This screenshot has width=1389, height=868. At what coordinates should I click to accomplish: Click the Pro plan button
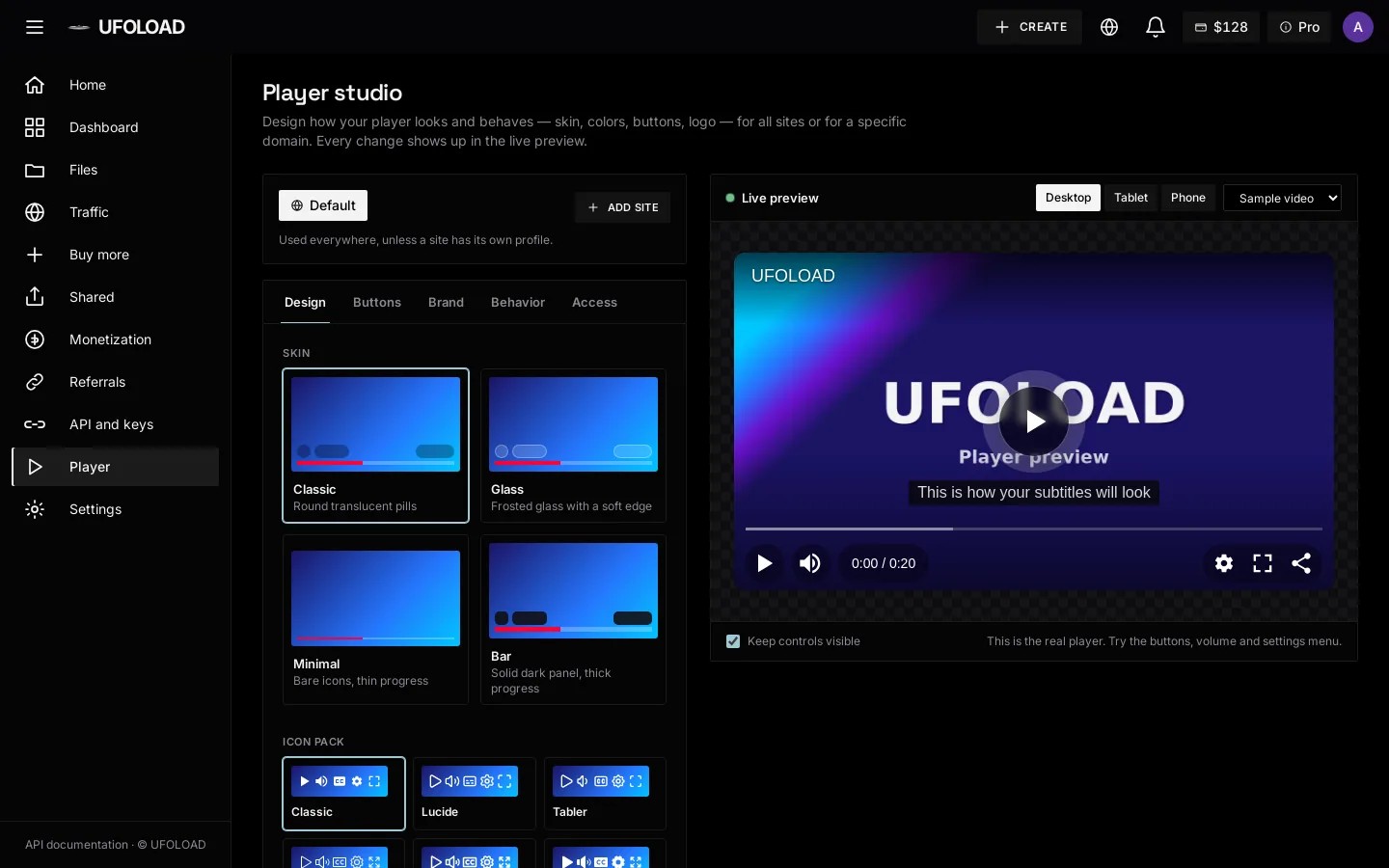pyautogui.click(x=1299, y=27)
